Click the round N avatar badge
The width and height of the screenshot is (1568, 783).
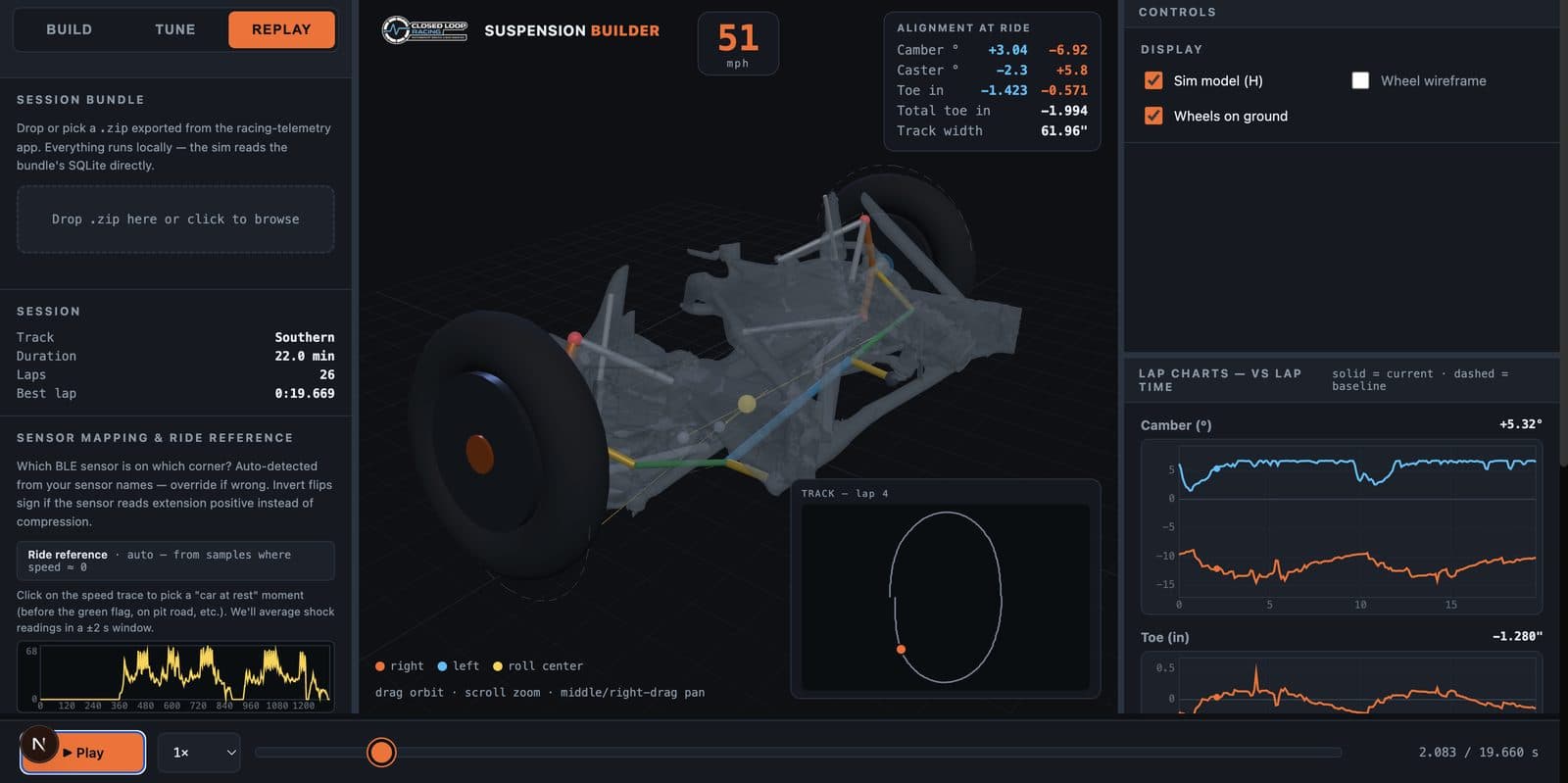tap(39, 745)
